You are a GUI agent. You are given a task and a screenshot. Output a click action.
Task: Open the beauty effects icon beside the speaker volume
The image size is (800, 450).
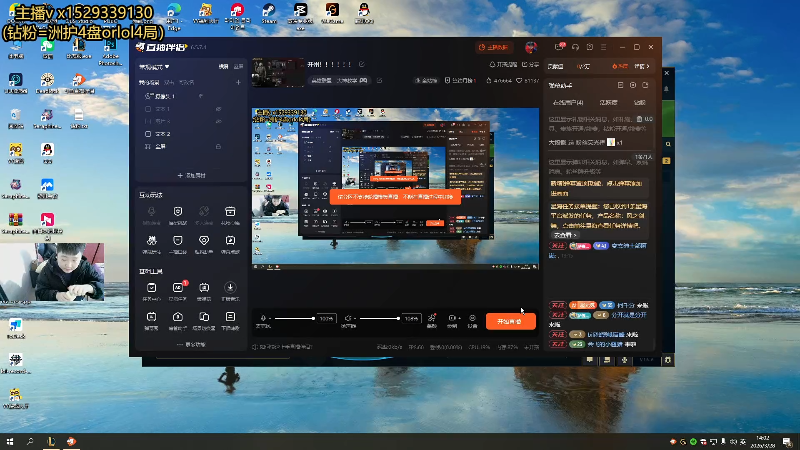[432, 320]
